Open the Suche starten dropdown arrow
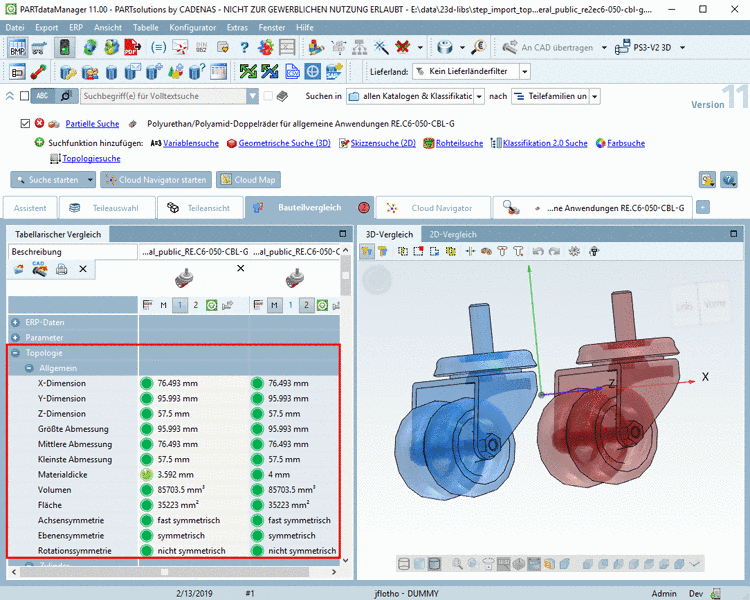 90,180
